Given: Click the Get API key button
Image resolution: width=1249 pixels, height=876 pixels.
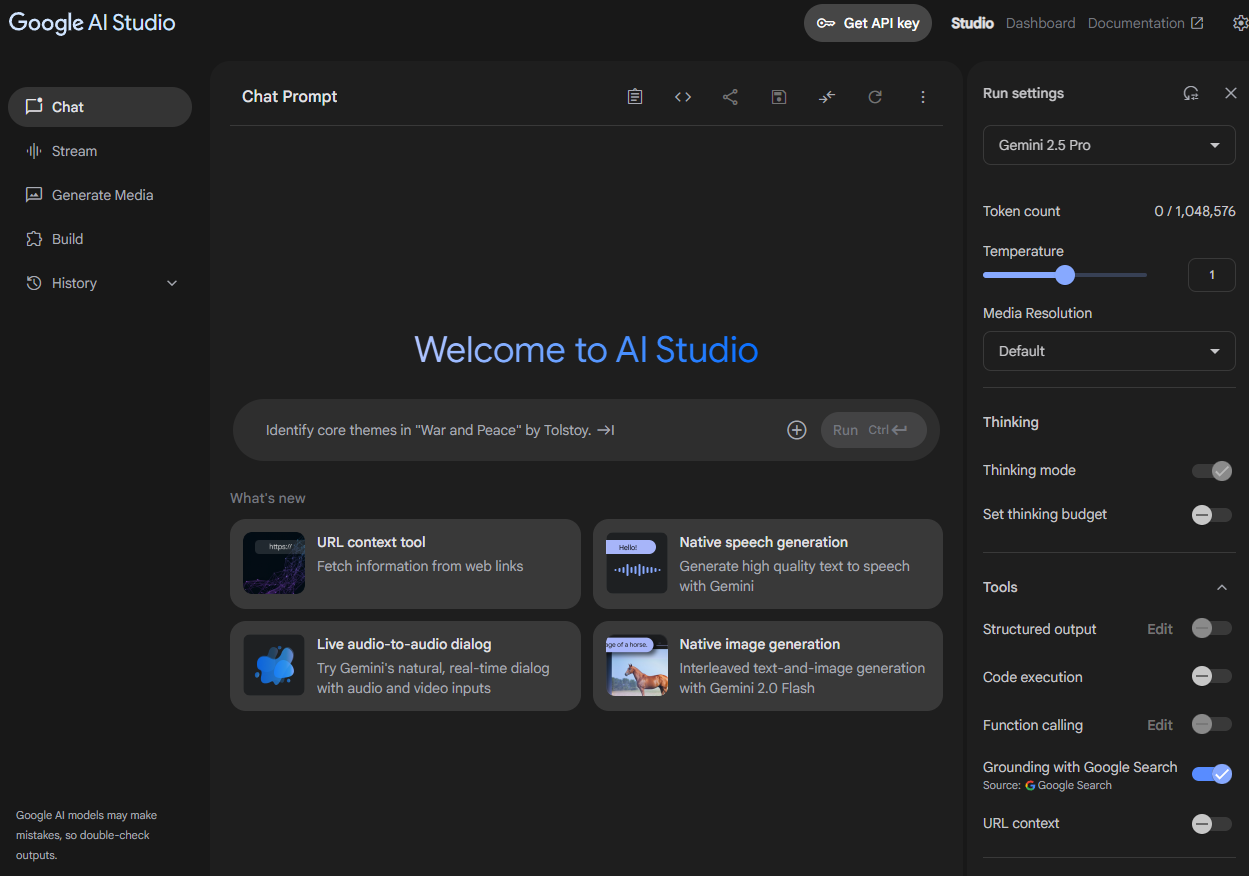Looking at the screenshot, I should (x=868, y=23).
